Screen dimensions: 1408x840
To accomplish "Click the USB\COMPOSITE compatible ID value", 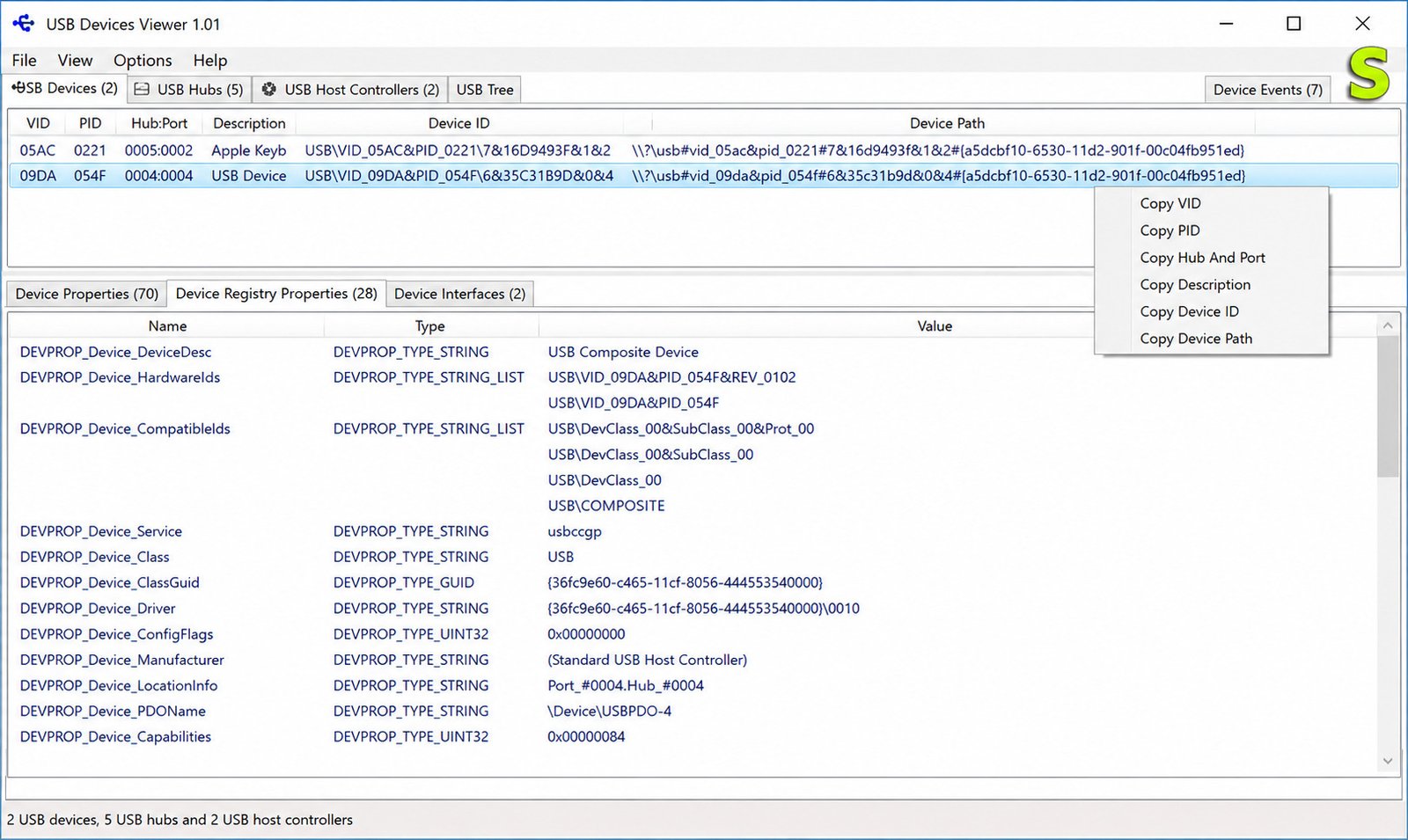I will click(606, 506).
